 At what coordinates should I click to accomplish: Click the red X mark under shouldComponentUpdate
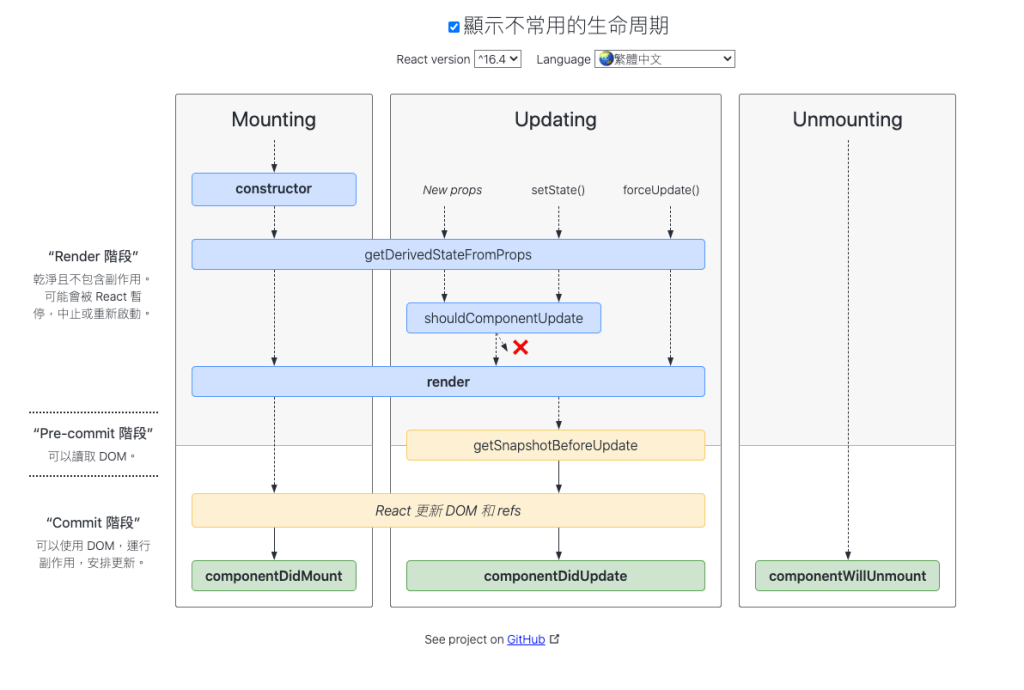[x=520, y=347]
